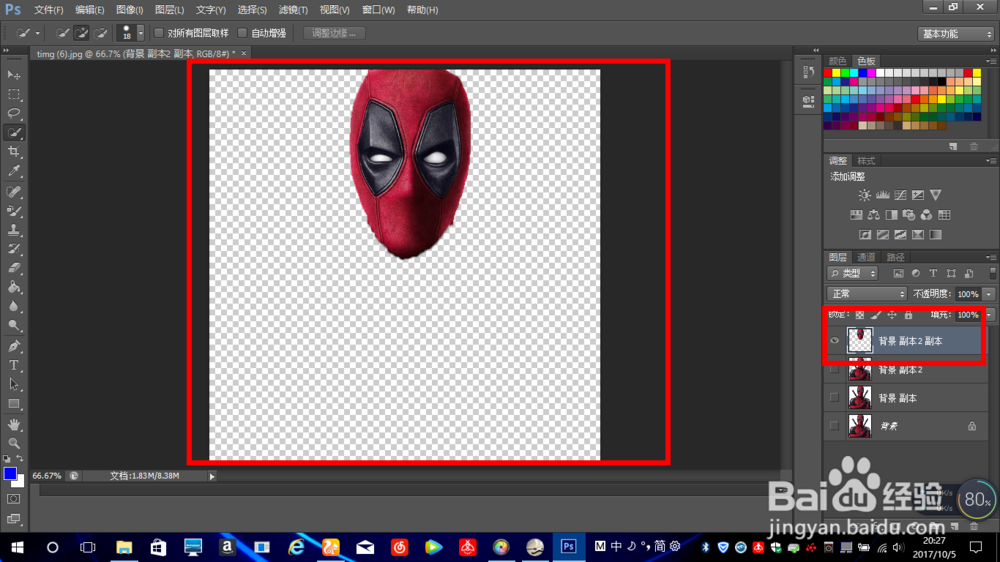Image resolution: width=1000 pixels, height=562 pixels.
Task: Open the Amazon taskbar icon
Action: [x=227, y=547]
